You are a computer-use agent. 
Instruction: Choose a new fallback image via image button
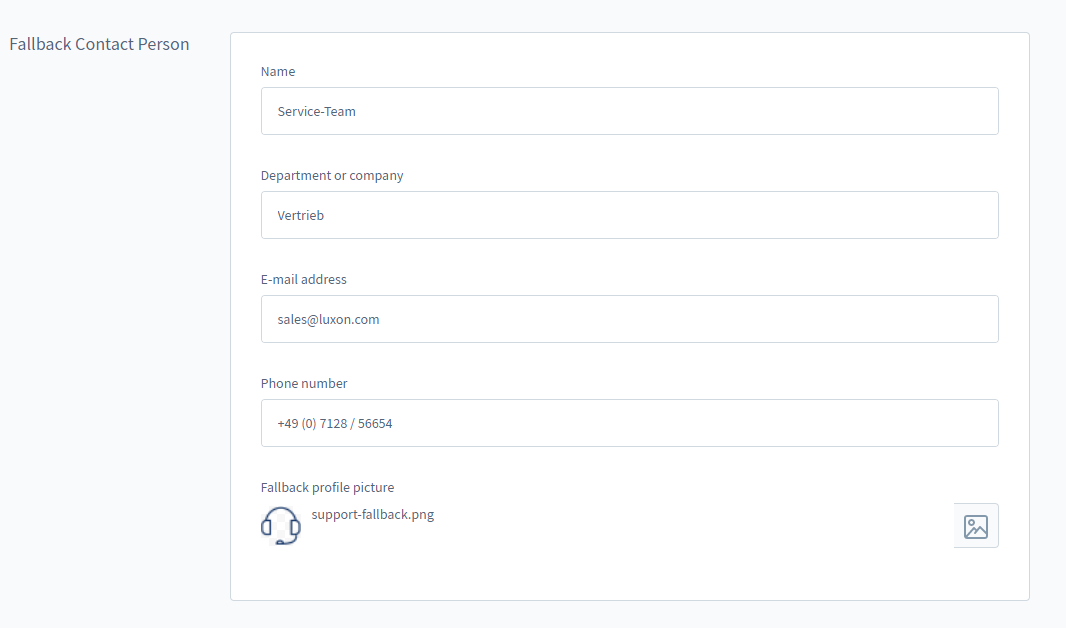tap(975, 526)
